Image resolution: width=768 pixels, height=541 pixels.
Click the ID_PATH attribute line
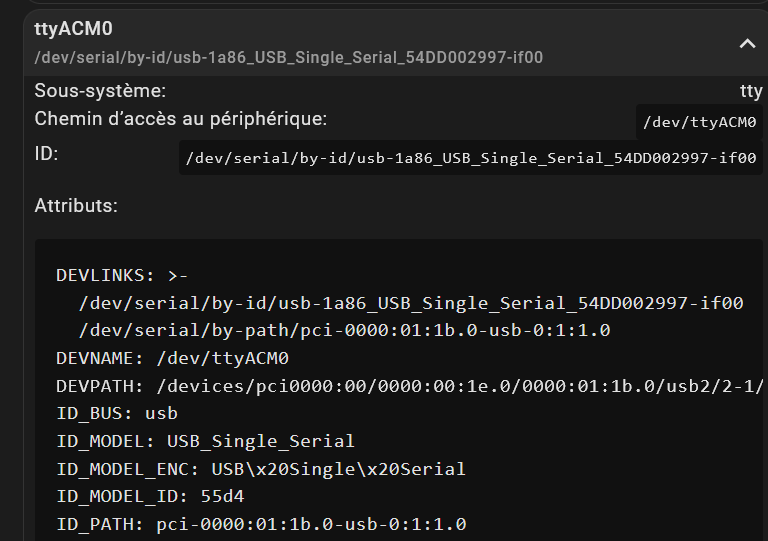point(260,524)
